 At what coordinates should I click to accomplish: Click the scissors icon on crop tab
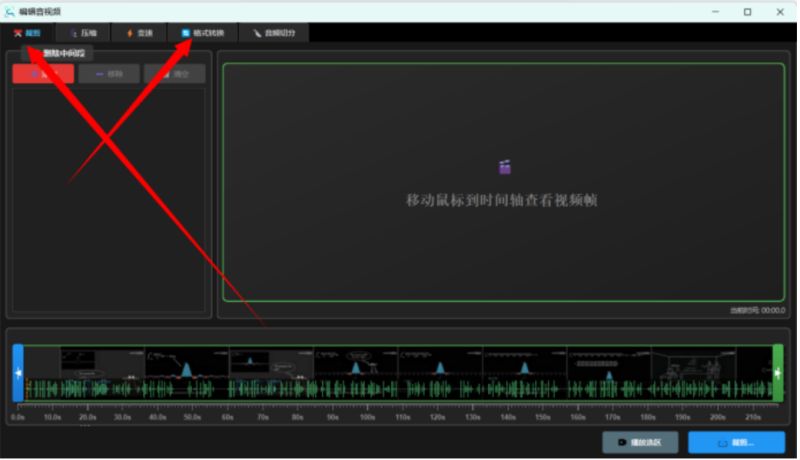(17, 33)
